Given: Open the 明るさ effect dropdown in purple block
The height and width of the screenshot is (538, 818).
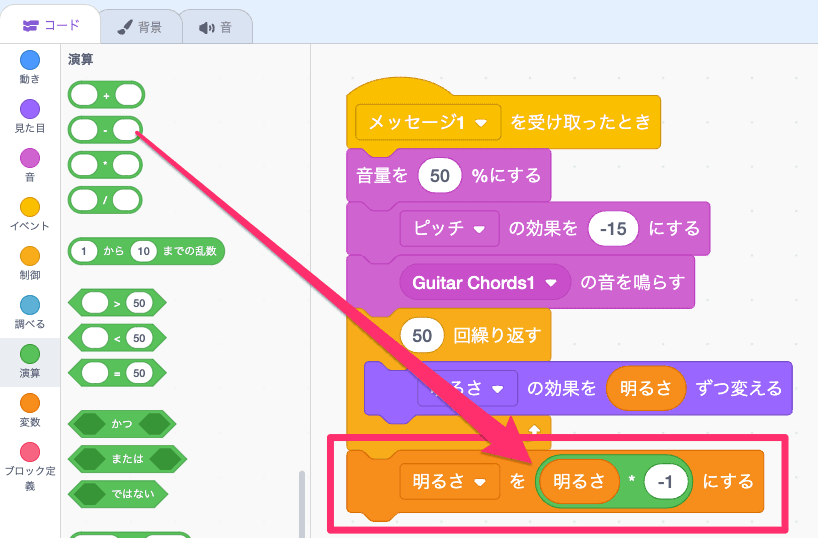Looking at the screenshot, I should point(467,388).
